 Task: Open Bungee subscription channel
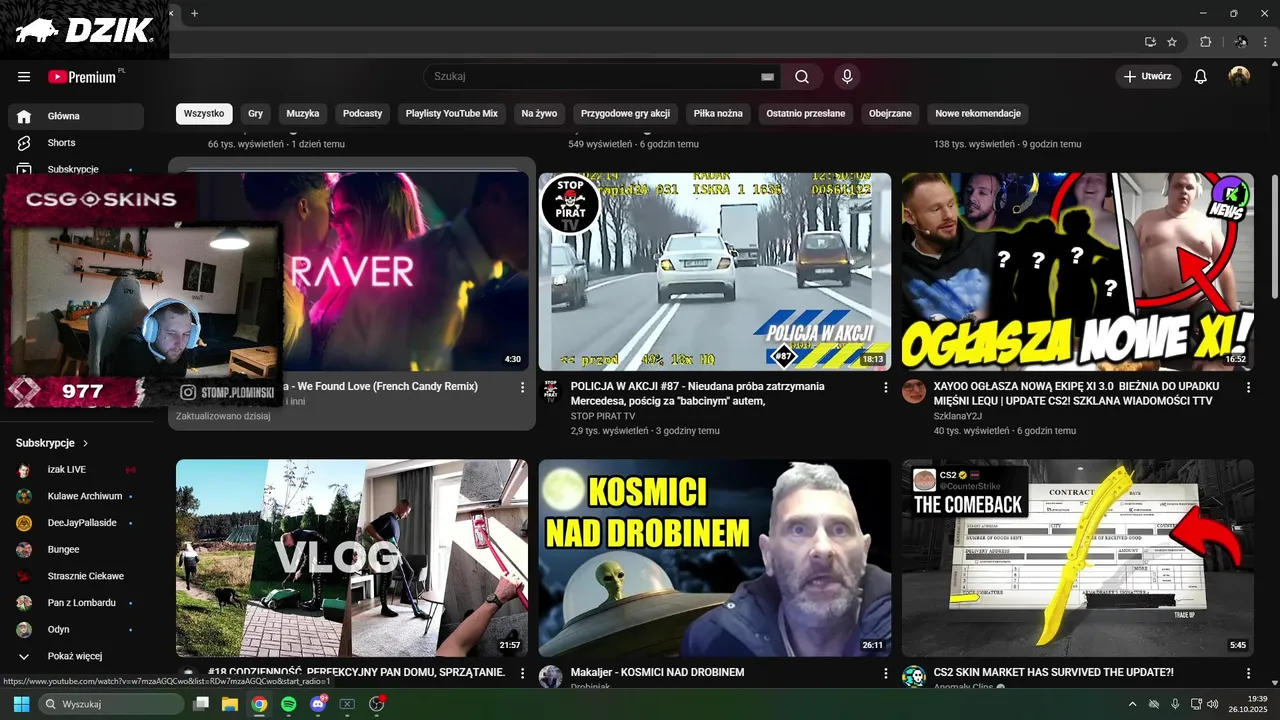pos(76,549)
